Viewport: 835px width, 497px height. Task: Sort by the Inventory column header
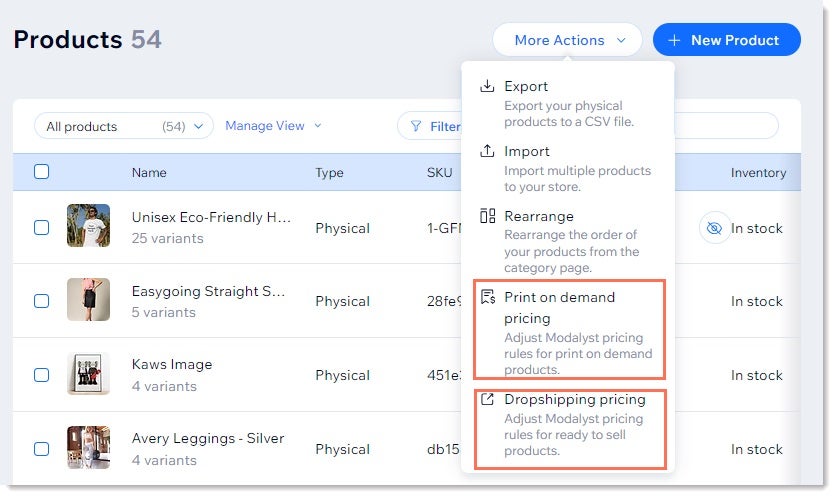point(758,173)
